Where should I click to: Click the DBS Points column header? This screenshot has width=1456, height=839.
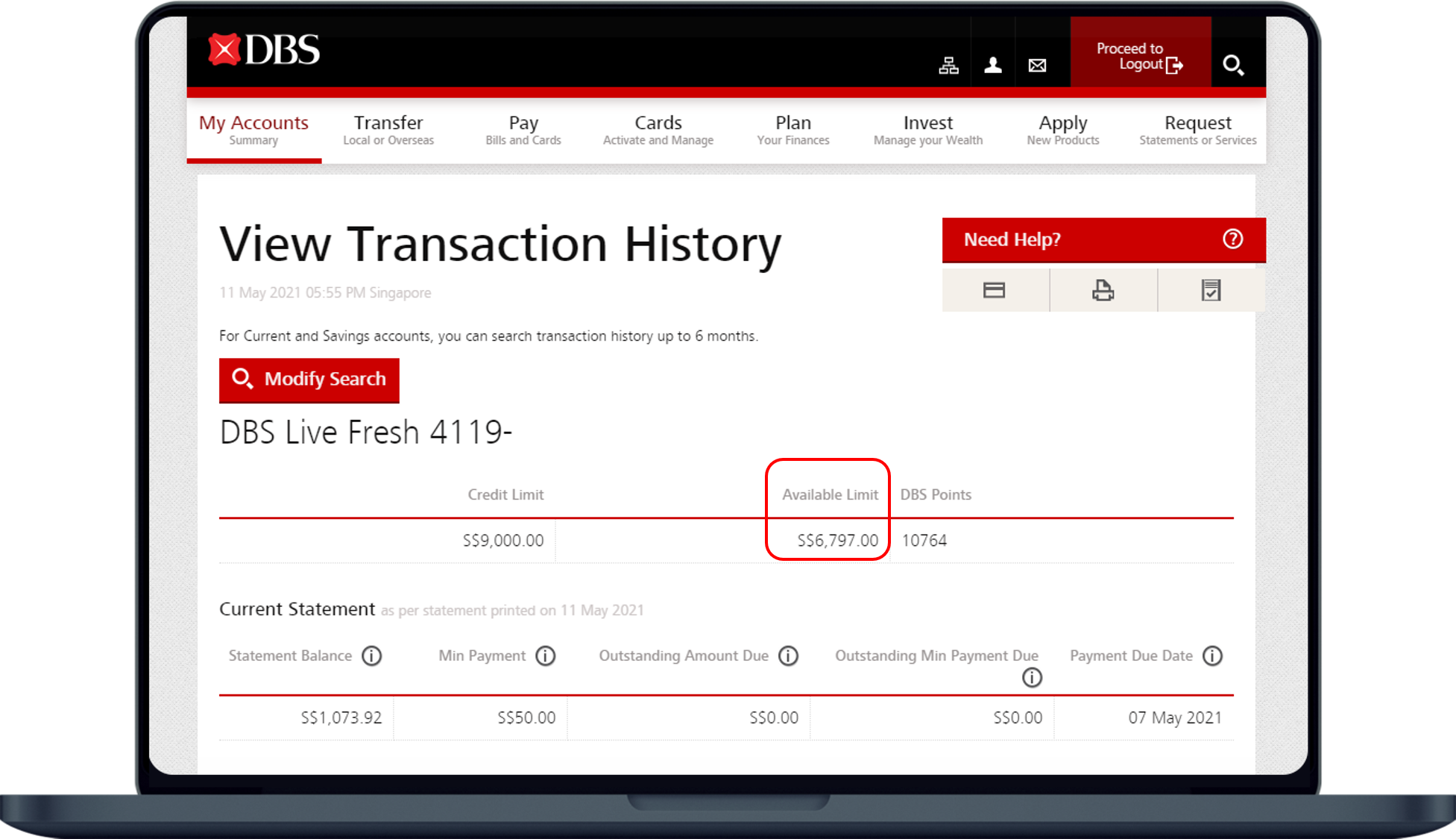click(936, 494)
